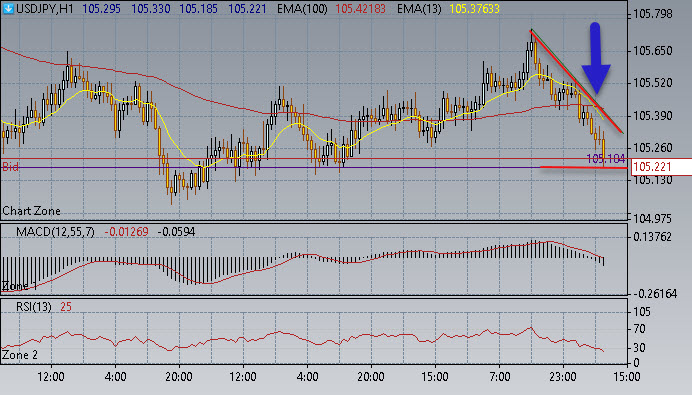
Task: Click the 105.650 price axis label
Action: 653,51
